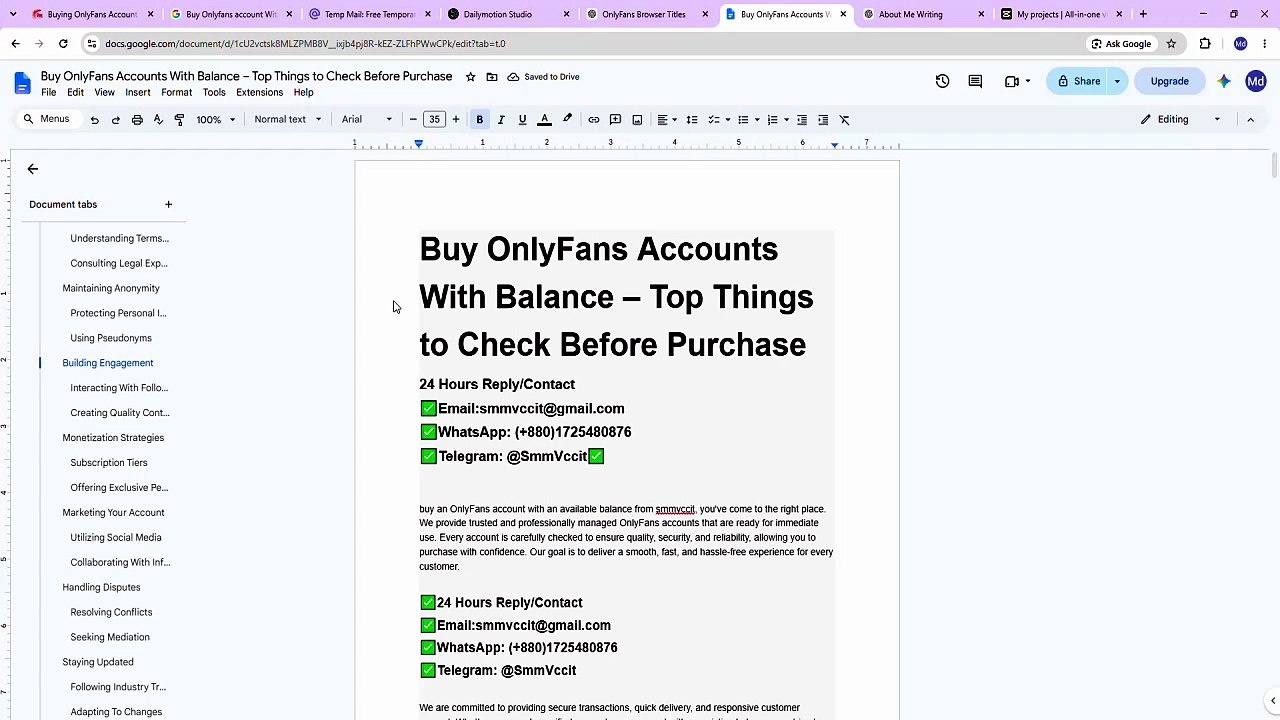This screenshot has height=720, width=1280.
Task: Go to the Building Engagement outline heading
Action: tap(108, 363)
